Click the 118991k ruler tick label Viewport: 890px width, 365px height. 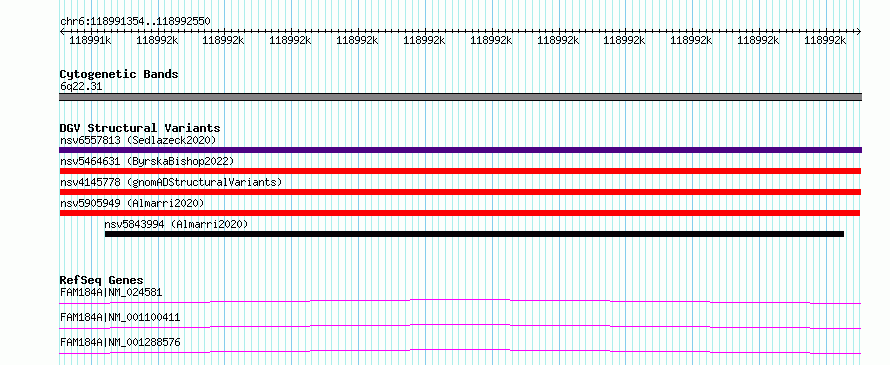(x=90, y=40)
